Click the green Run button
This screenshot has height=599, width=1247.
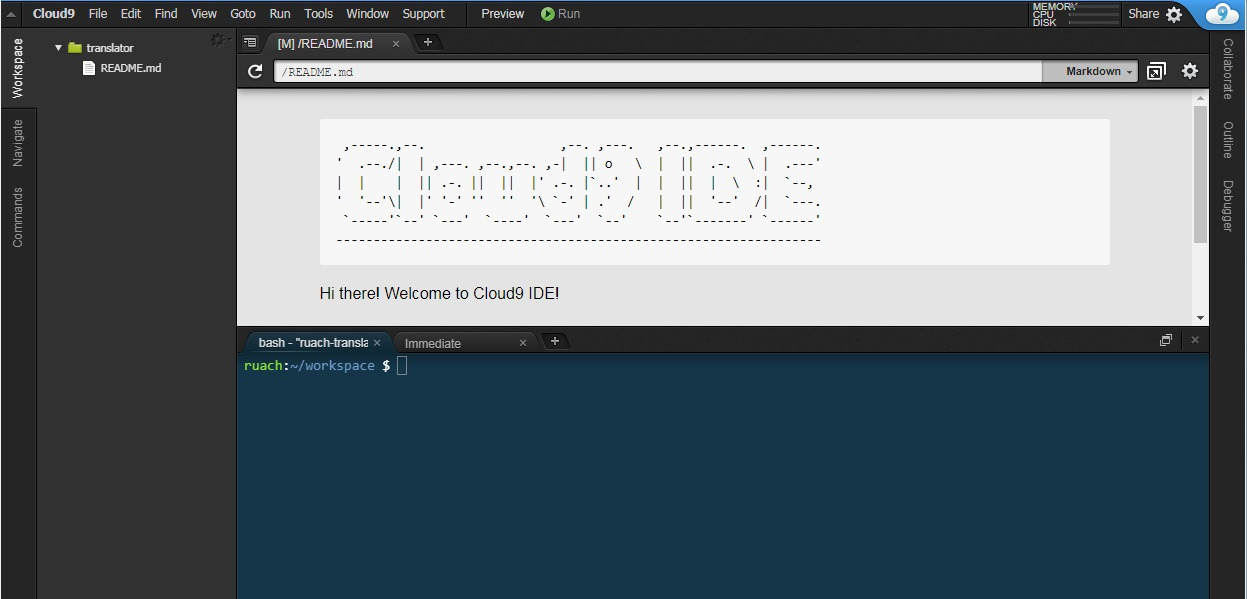(561, 14)
